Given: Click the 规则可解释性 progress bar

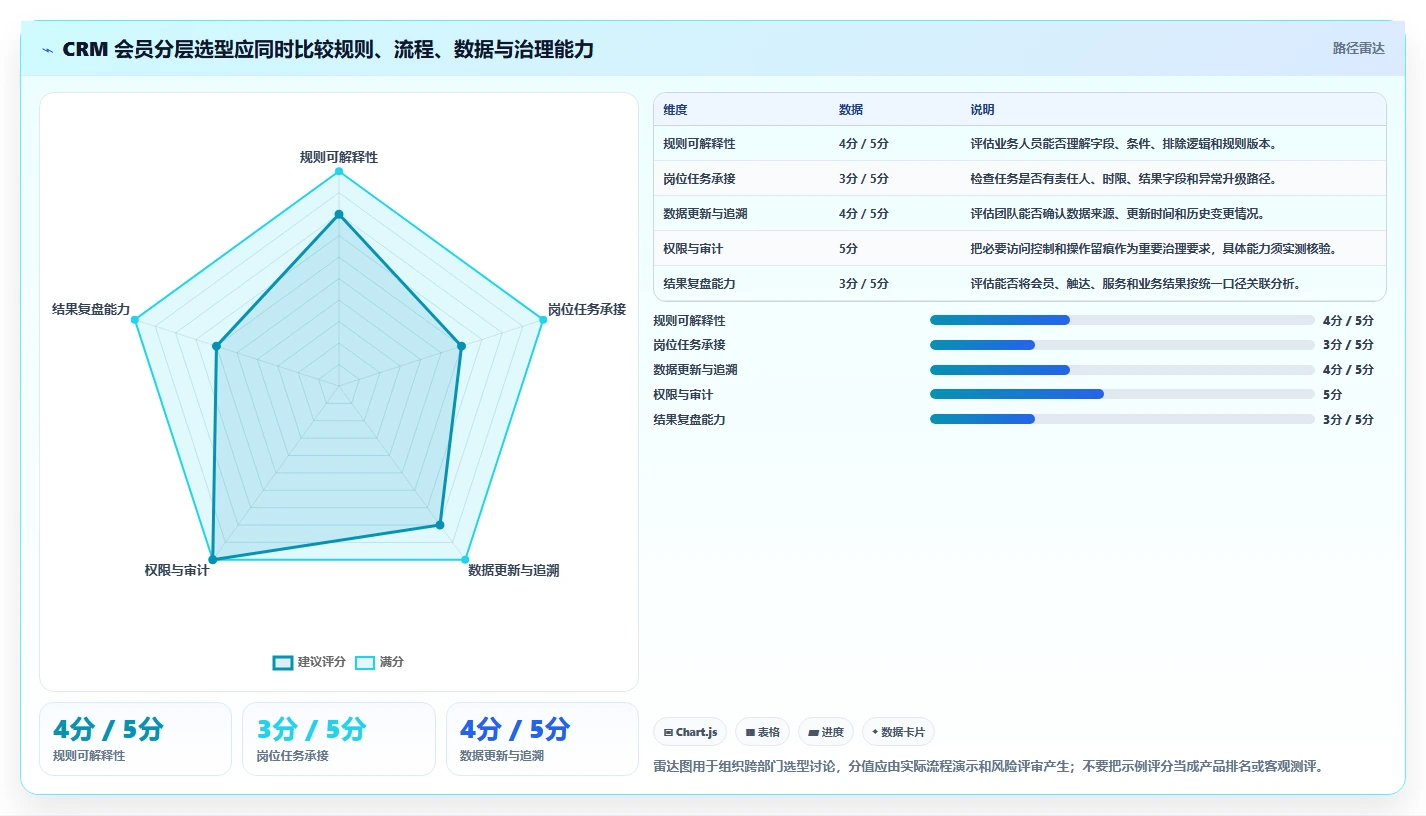Looking at the screenshot, I should click(1122, 320).
